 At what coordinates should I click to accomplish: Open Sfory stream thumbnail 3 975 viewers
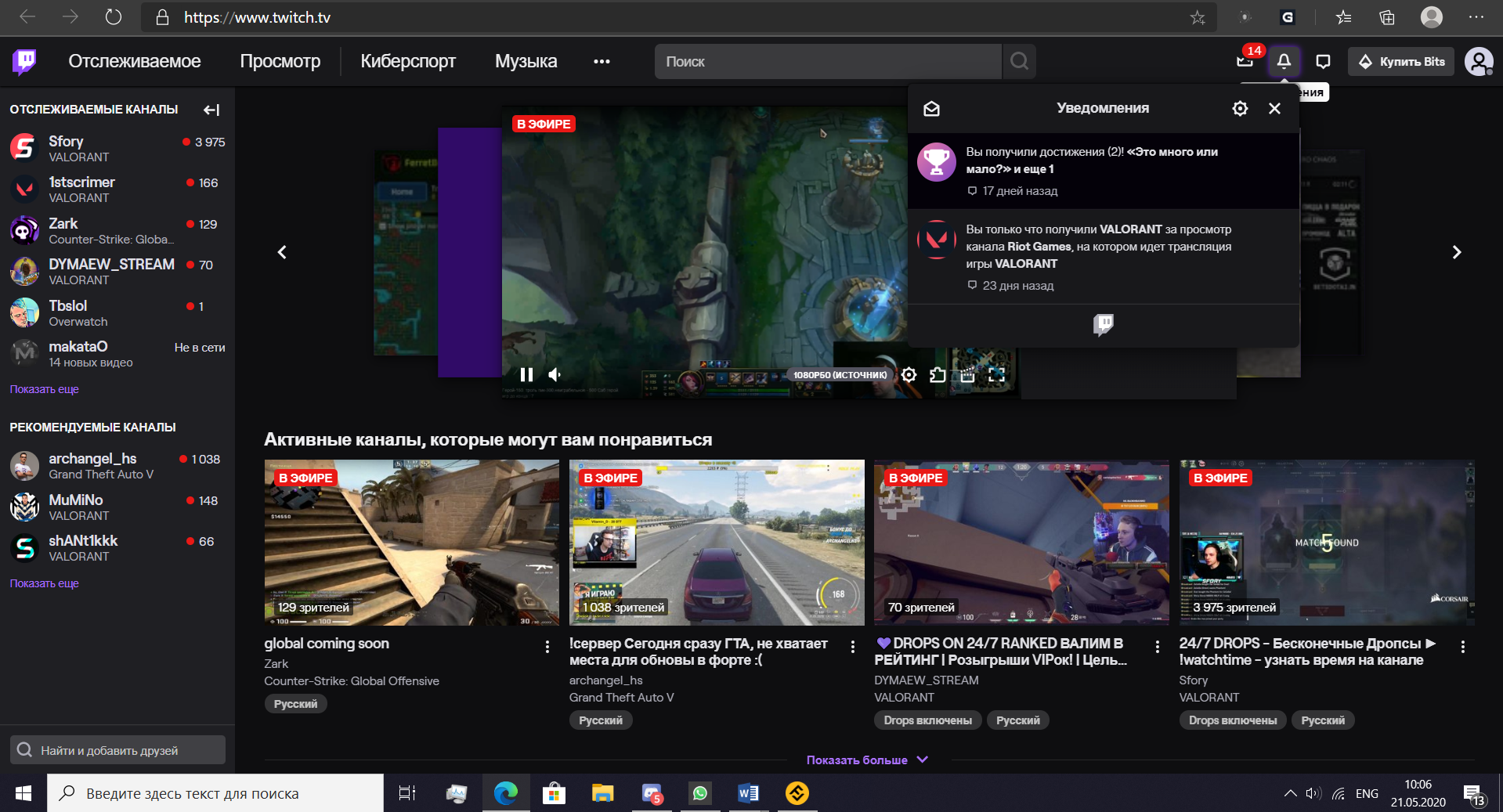coord(1327,543)
